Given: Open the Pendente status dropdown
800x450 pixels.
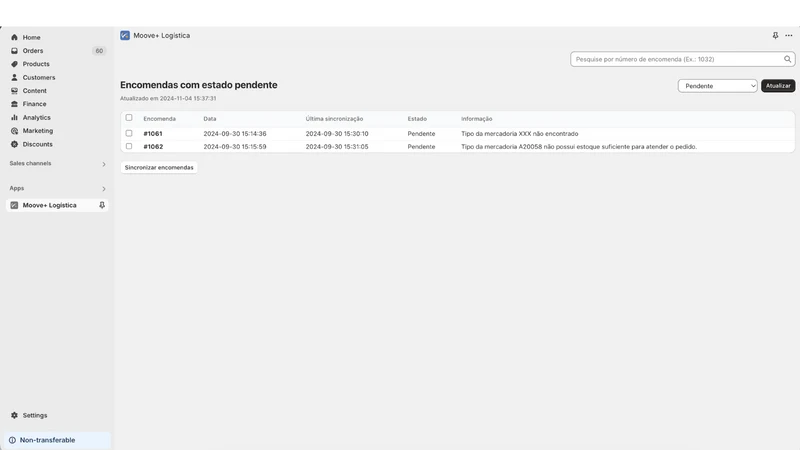Looking at the screenshot, I should 717,86.
